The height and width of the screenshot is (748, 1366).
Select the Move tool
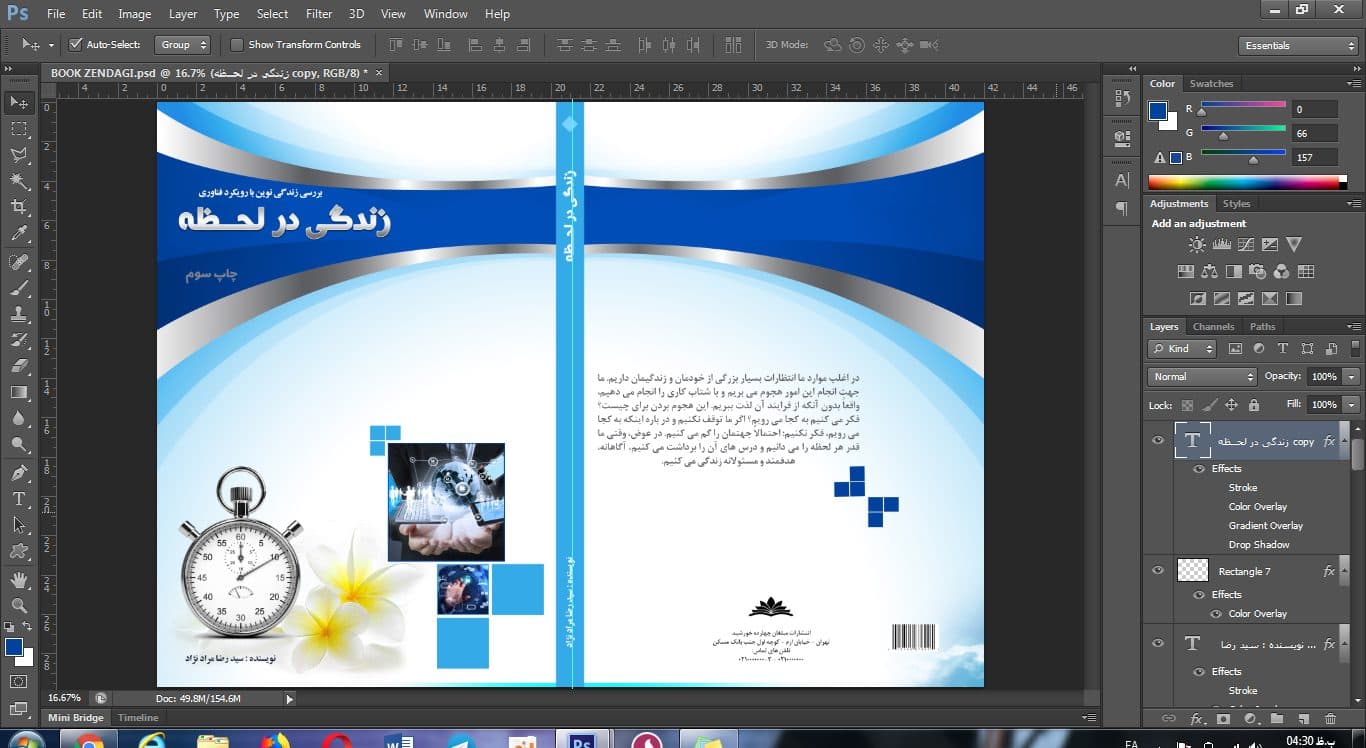point(19,102)
